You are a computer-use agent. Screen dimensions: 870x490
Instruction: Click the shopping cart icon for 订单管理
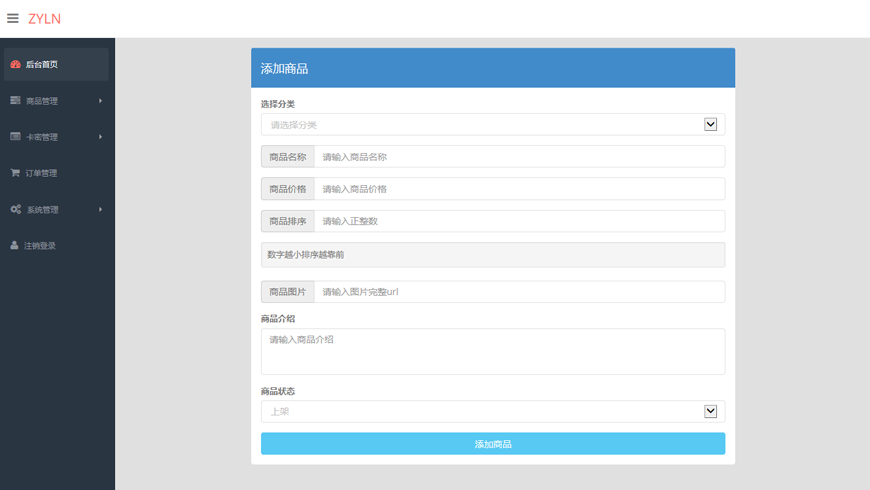coord(15,173)
